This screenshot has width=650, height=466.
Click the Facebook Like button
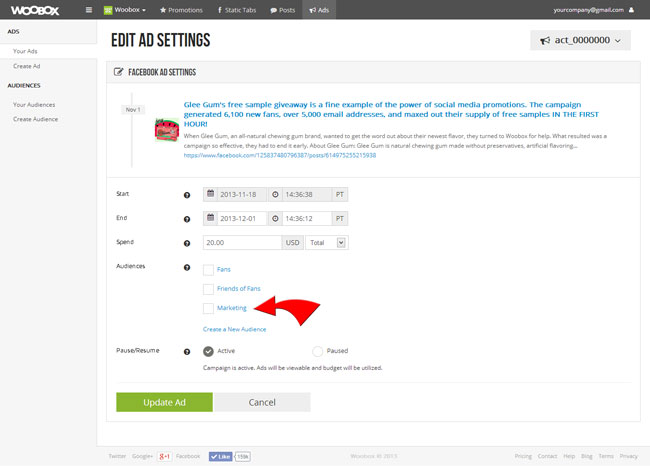(220, 456)
